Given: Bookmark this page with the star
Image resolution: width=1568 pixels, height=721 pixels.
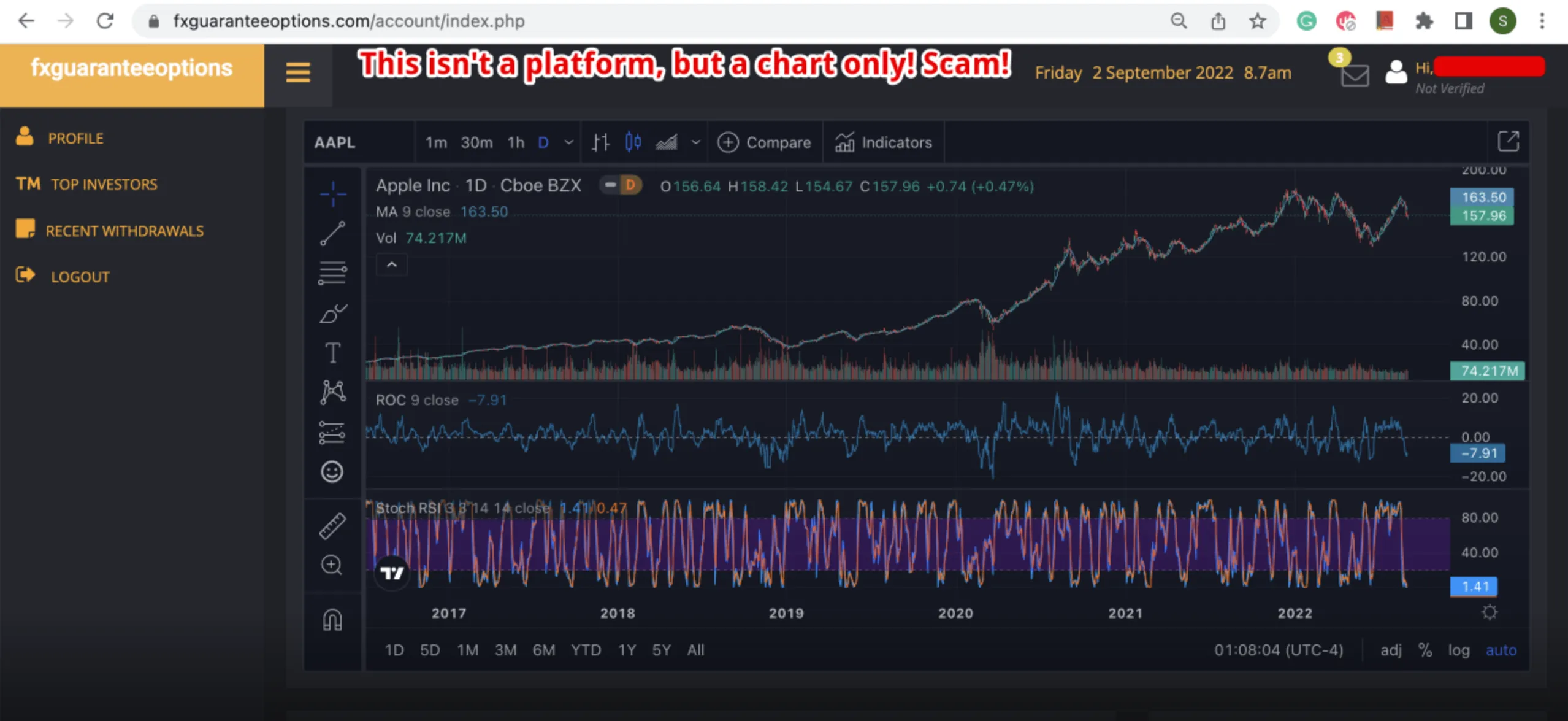Looking at the screenshot, I should (1258, 21).
